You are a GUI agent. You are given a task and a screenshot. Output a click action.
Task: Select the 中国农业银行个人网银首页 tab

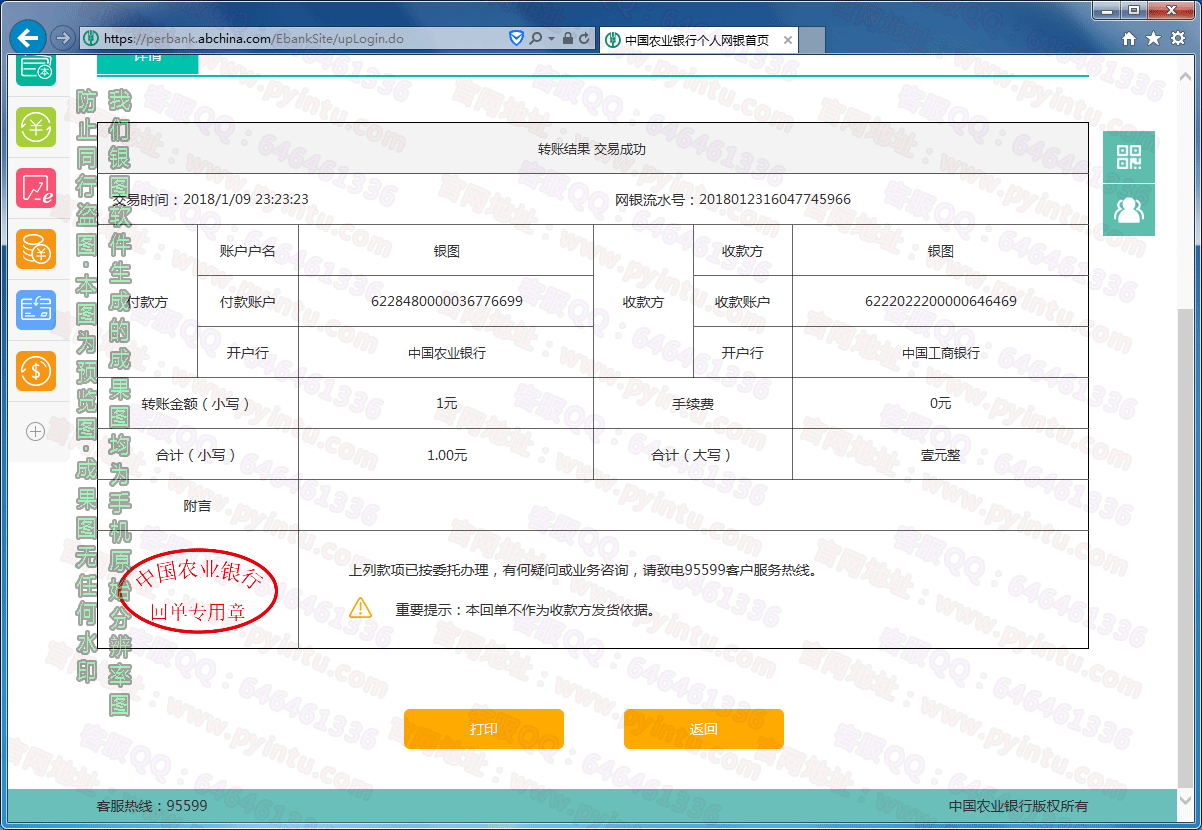[x=698, y=40]
